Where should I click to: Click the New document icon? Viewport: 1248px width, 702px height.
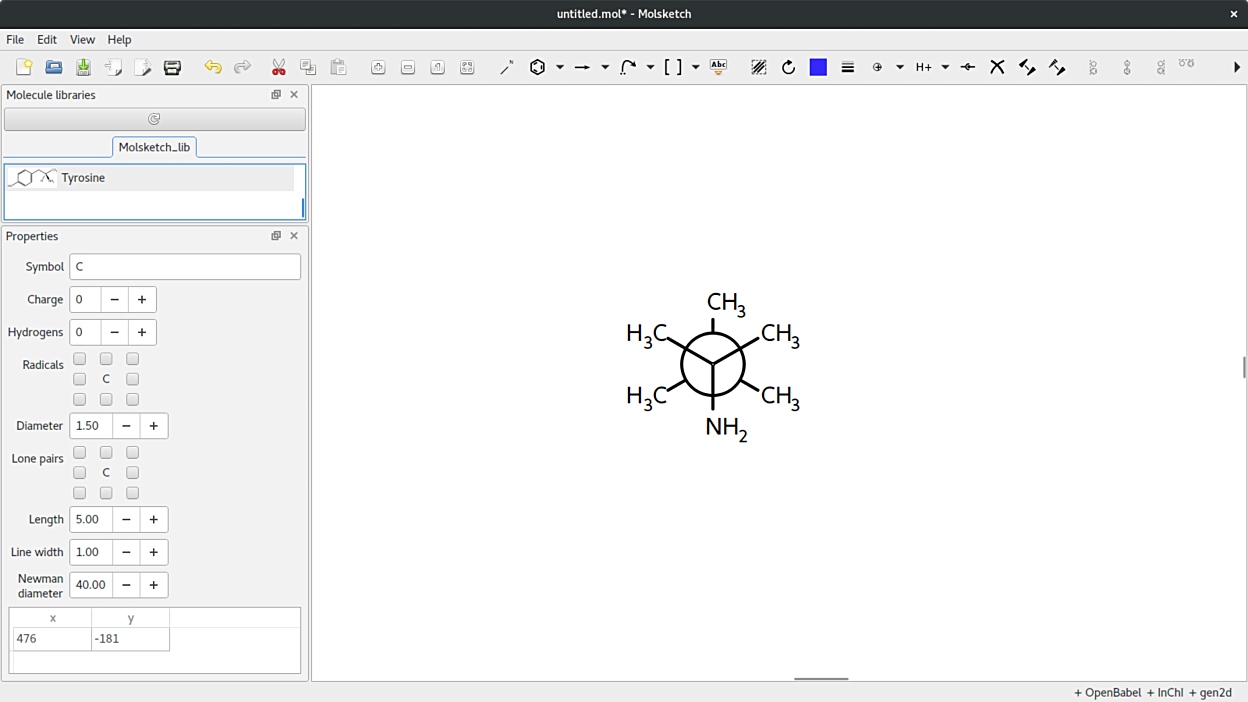click(x=24, y=67)
